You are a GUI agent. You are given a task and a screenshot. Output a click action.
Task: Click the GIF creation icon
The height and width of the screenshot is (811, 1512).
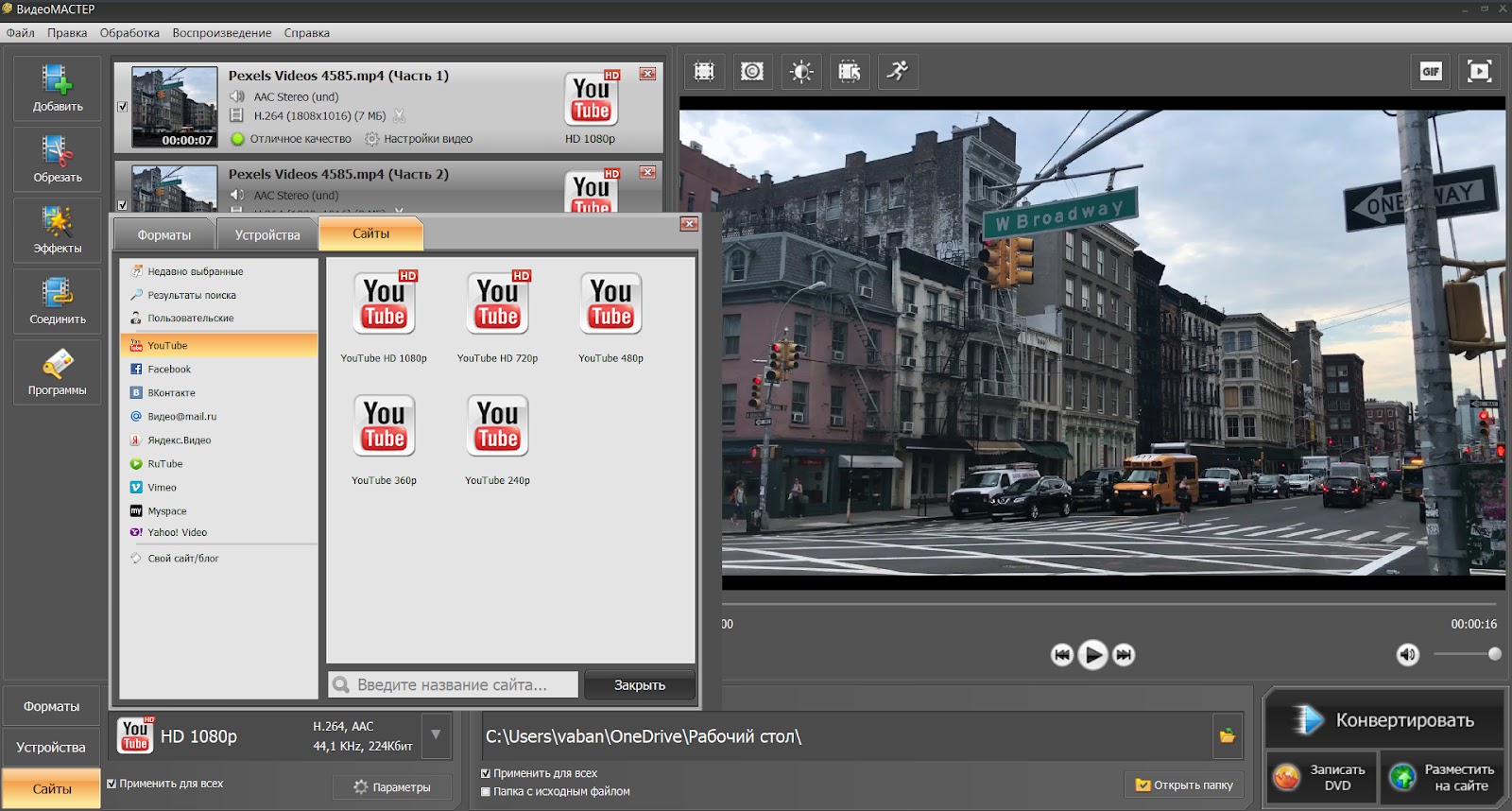[1431, 71]
